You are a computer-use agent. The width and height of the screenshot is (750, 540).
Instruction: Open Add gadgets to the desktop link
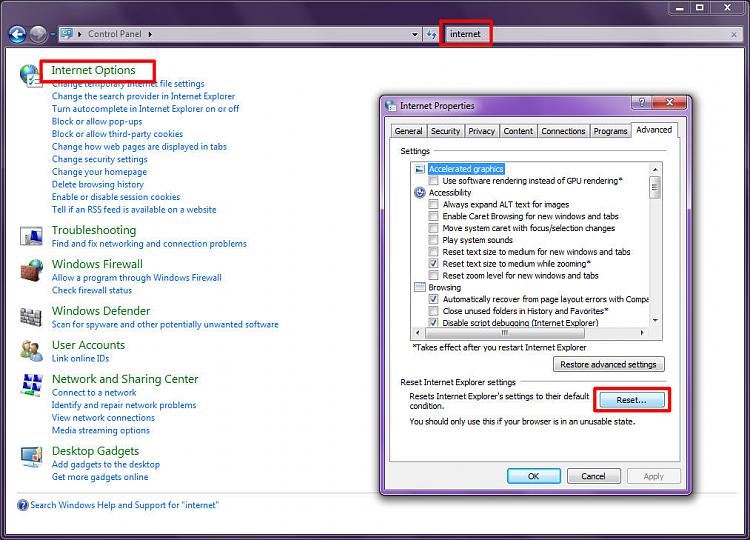pos(106,464)
